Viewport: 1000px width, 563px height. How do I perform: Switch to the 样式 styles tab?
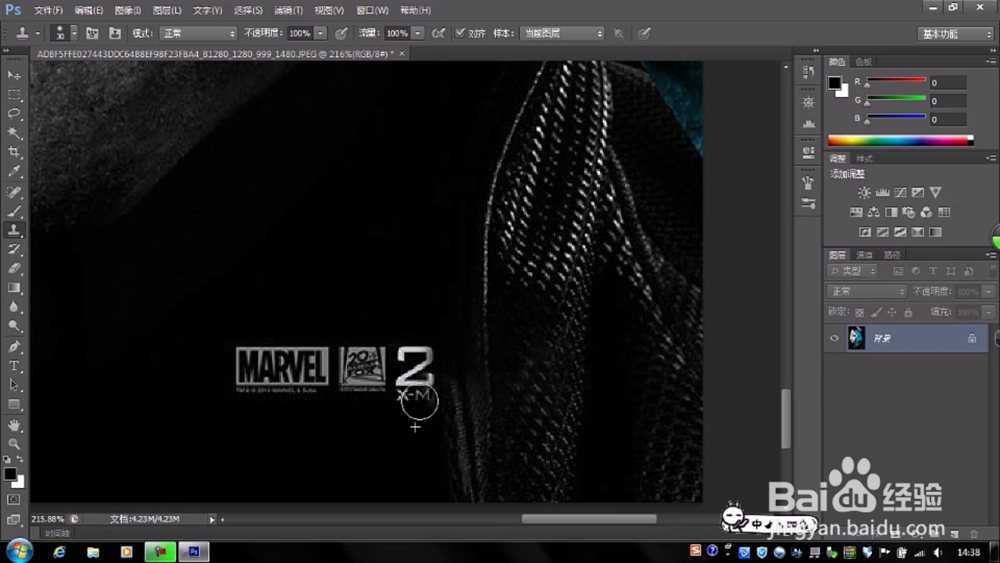pyautogui.click(x=864, y=158)
